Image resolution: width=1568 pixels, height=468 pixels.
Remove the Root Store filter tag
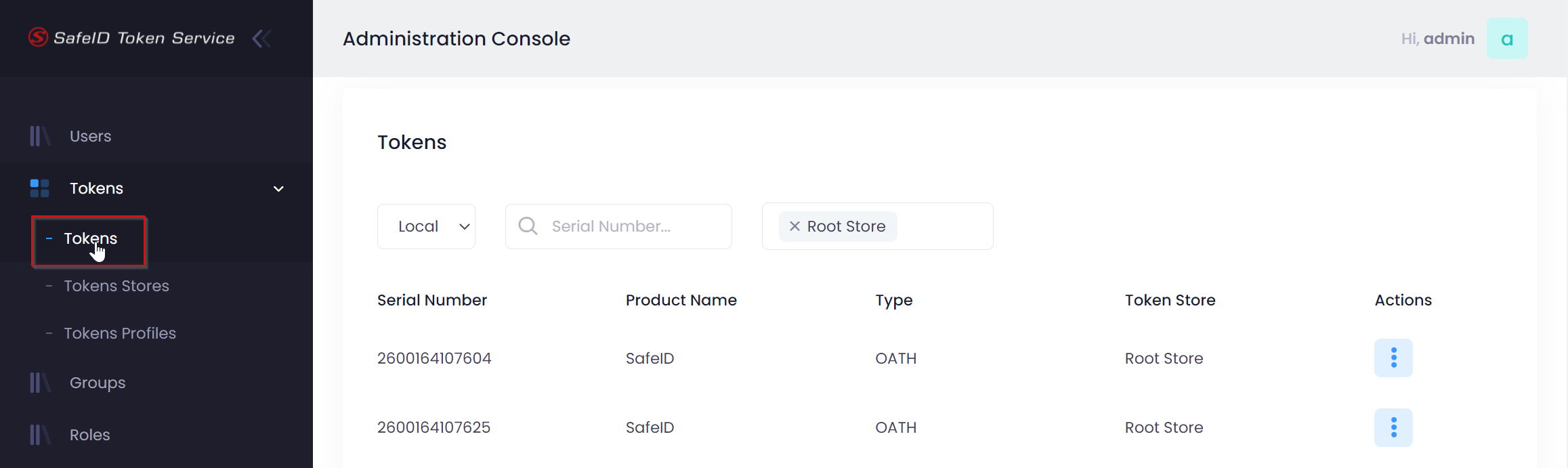coord(795,226)
